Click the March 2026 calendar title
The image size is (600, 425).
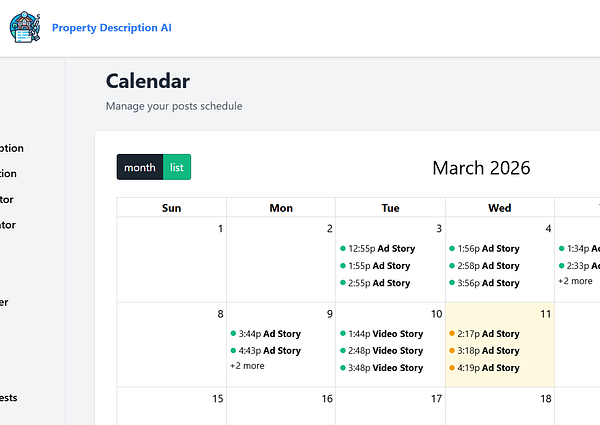pos(481,168)
